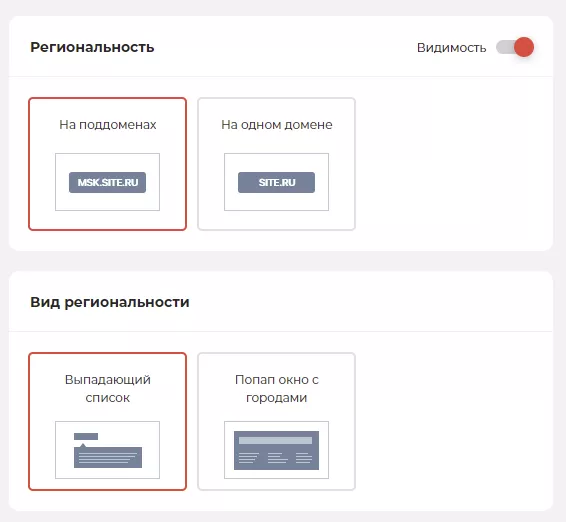Click the preview frame around SITE.RU
This screenshot has width=566, height=522.
pos(277,182)
